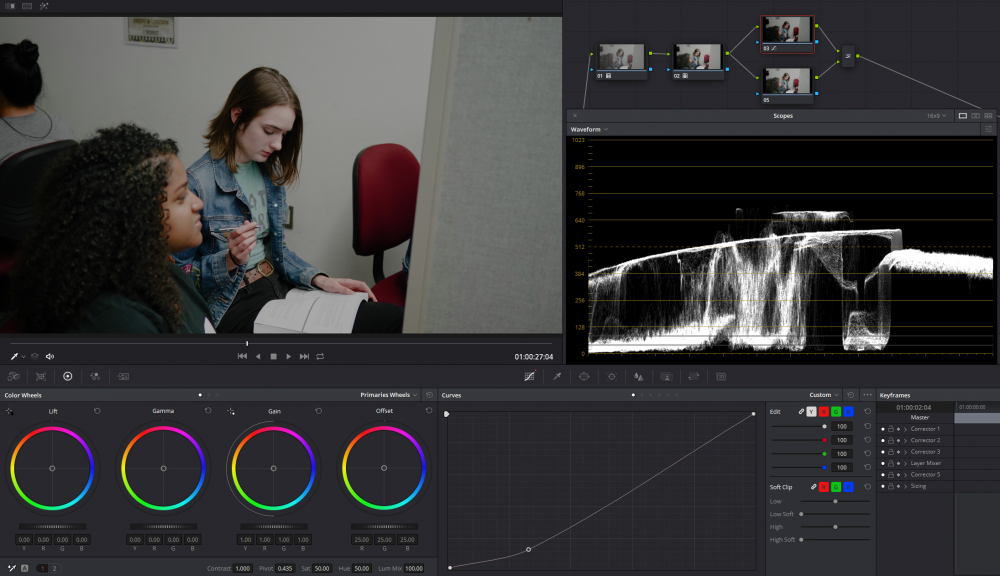Expand the Layer Mixer keyframe track

pyautogui.click(x=905, y=463)
